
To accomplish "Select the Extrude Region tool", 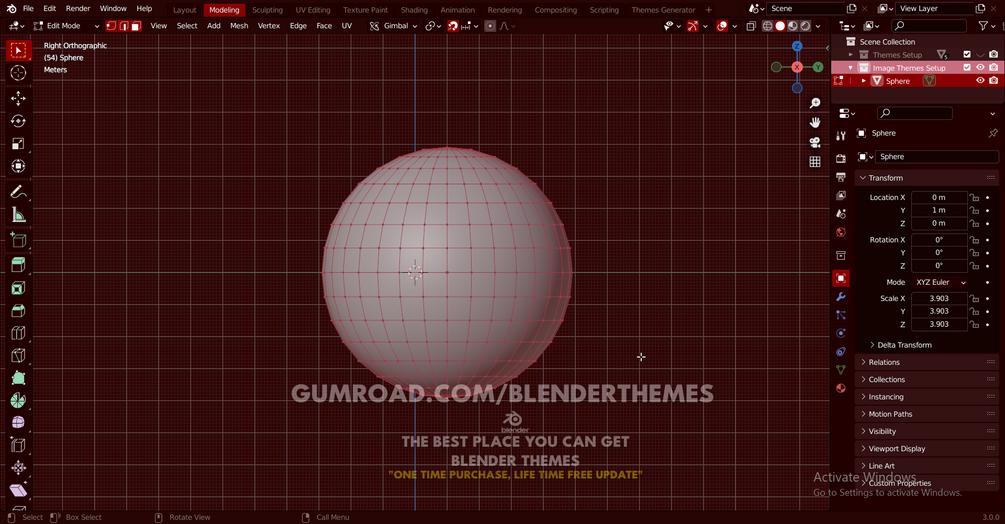I will tap(18, 264).
